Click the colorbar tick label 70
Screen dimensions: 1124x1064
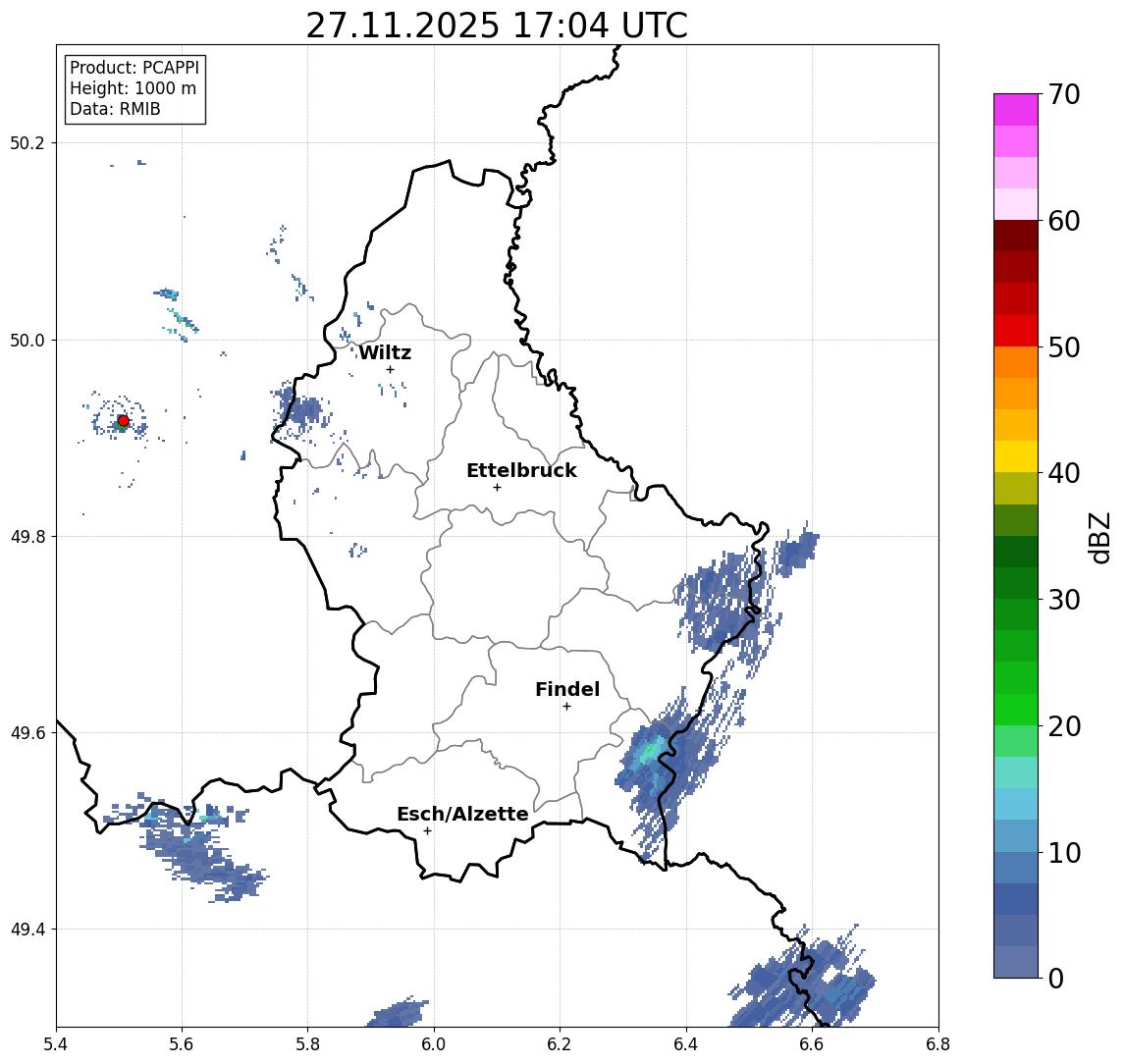1064,94
